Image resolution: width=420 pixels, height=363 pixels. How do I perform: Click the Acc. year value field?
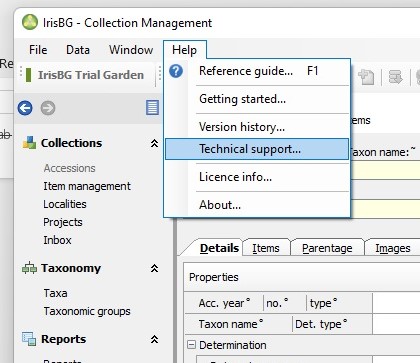point(396,303)
